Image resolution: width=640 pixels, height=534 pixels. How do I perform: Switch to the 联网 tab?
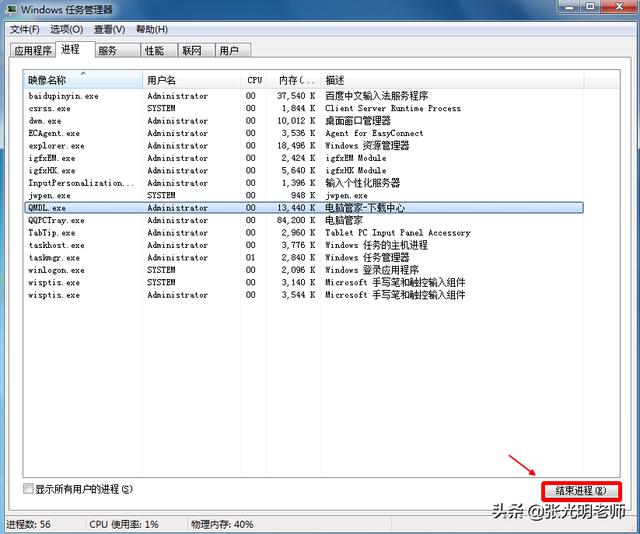pos(192,50)
